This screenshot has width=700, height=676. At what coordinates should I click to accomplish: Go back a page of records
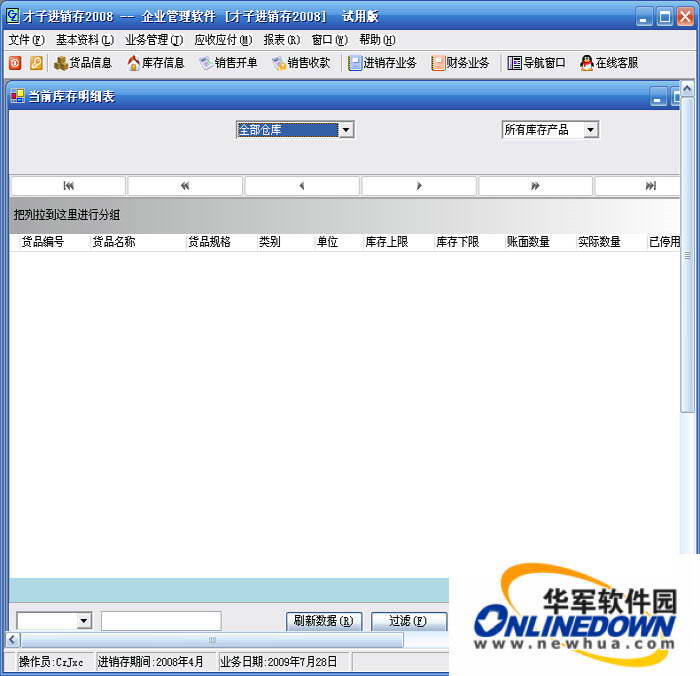185,186
